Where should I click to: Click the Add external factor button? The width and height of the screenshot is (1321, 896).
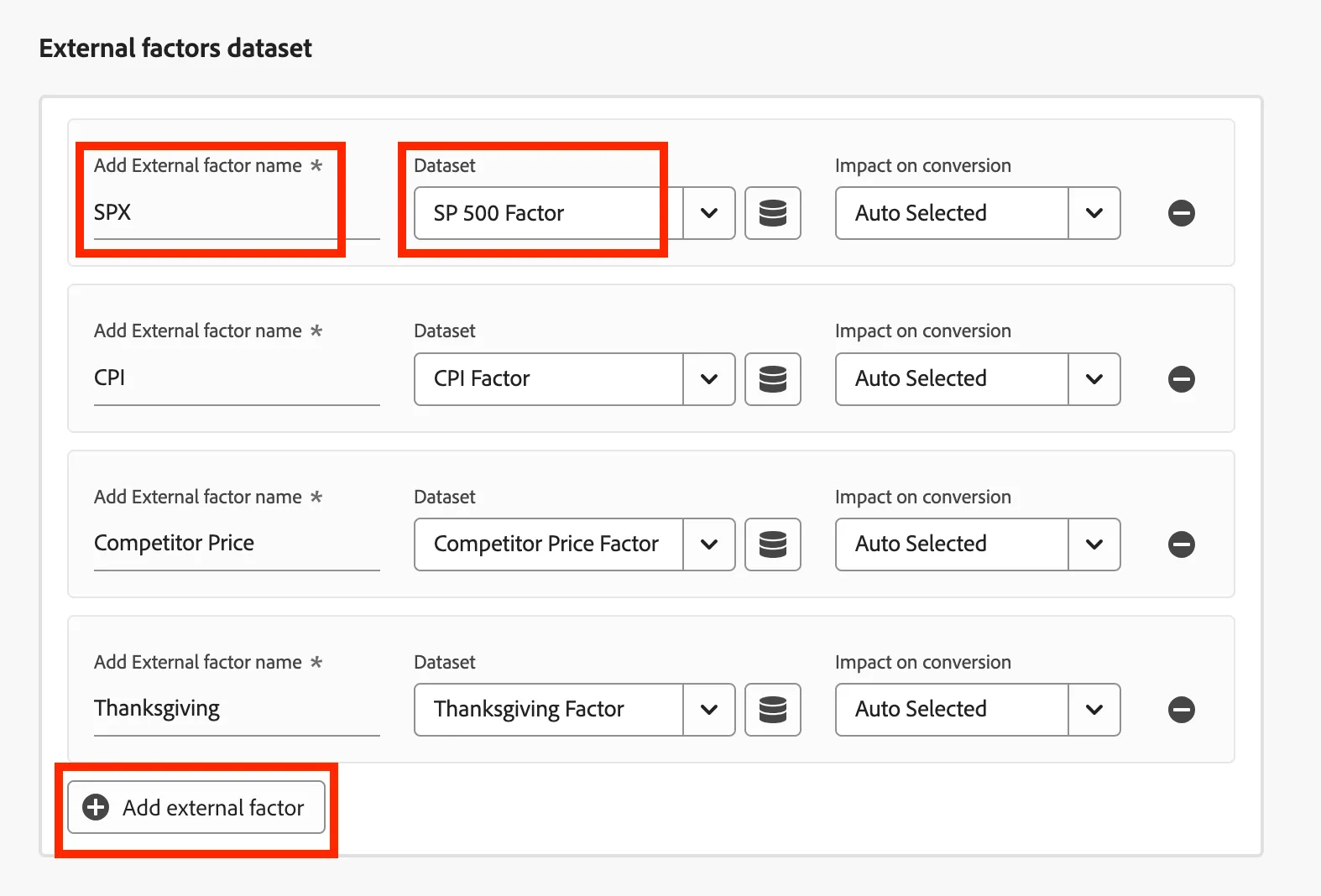coord(196,807)
